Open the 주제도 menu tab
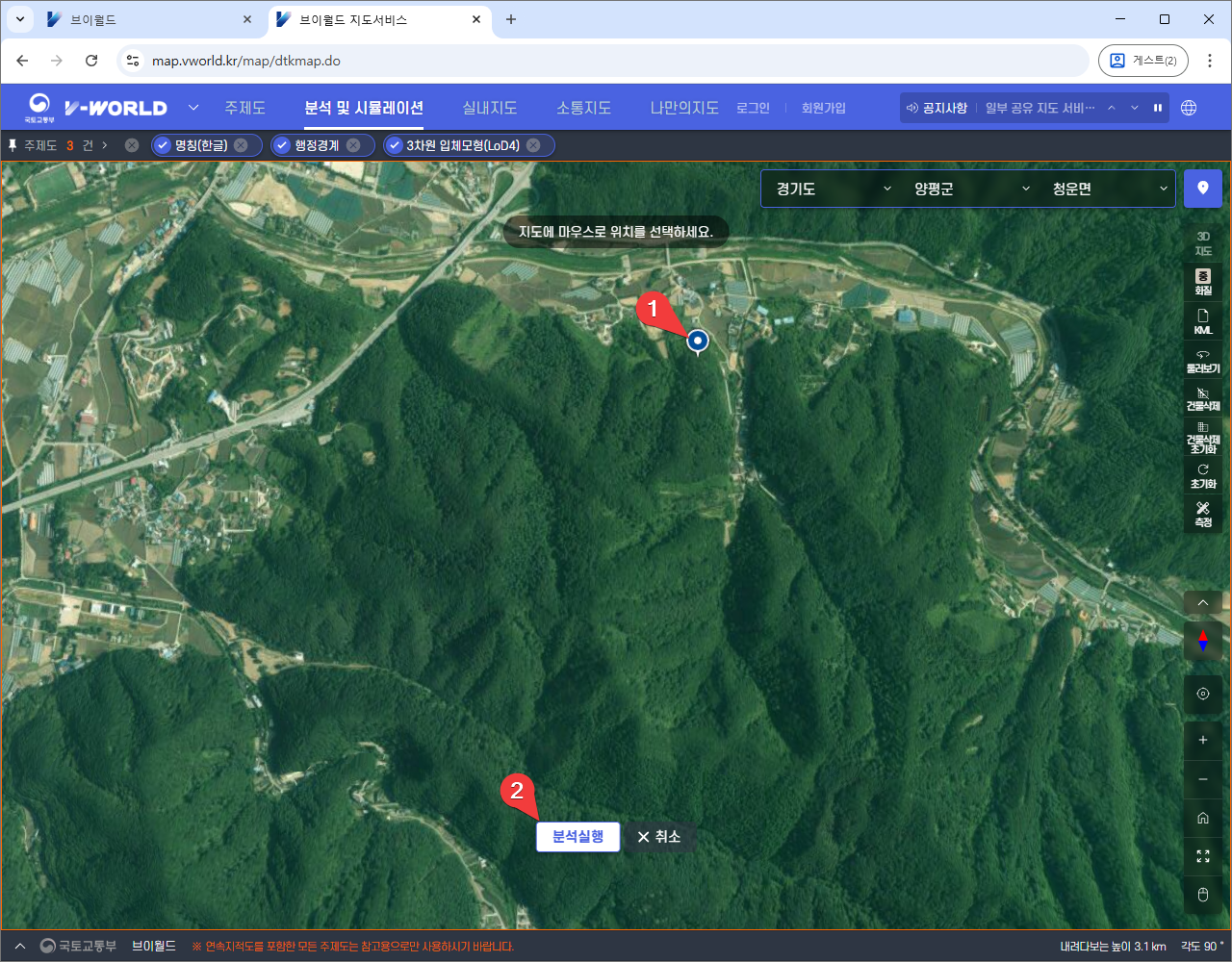Image resolution: width=1232 pixels, height=962 pixels. tap(244, 108)
